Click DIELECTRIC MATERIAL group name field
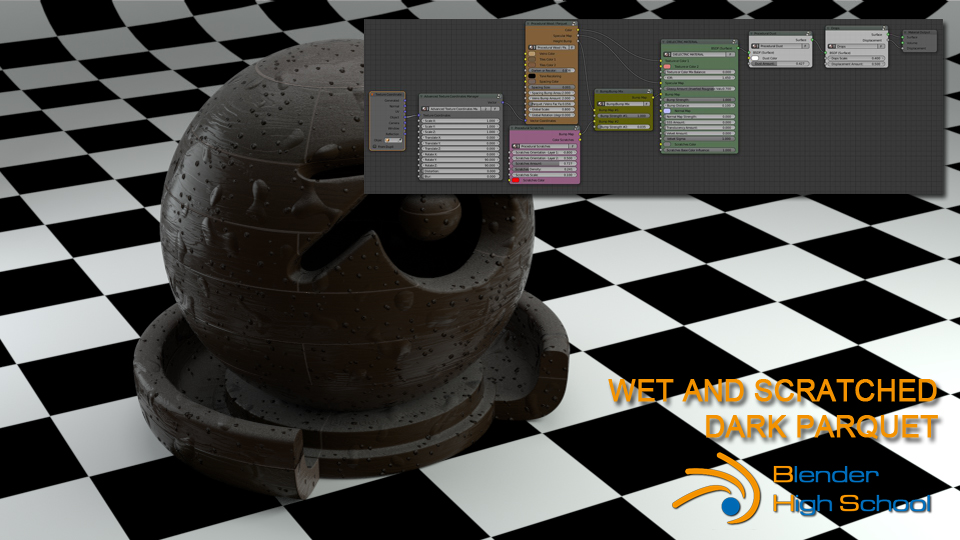Viewport: 960px width, 540px height. (x=699, y=54)
